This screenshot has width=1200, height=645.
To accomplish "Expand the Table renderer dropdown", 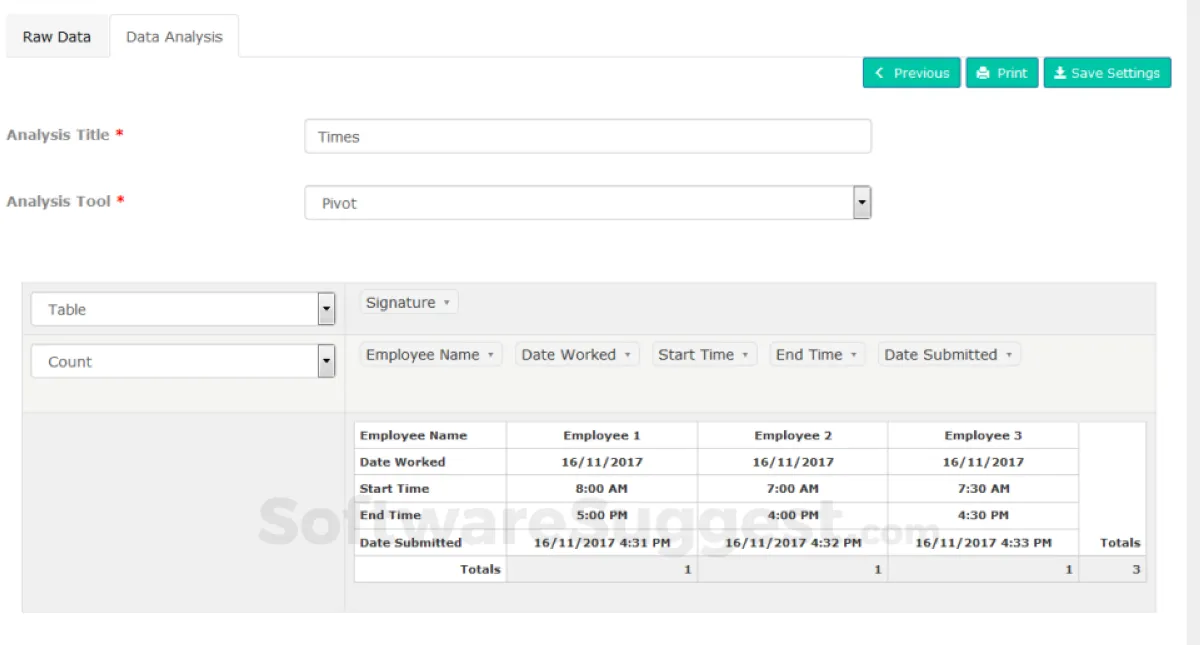I will [x=326, y=310].
